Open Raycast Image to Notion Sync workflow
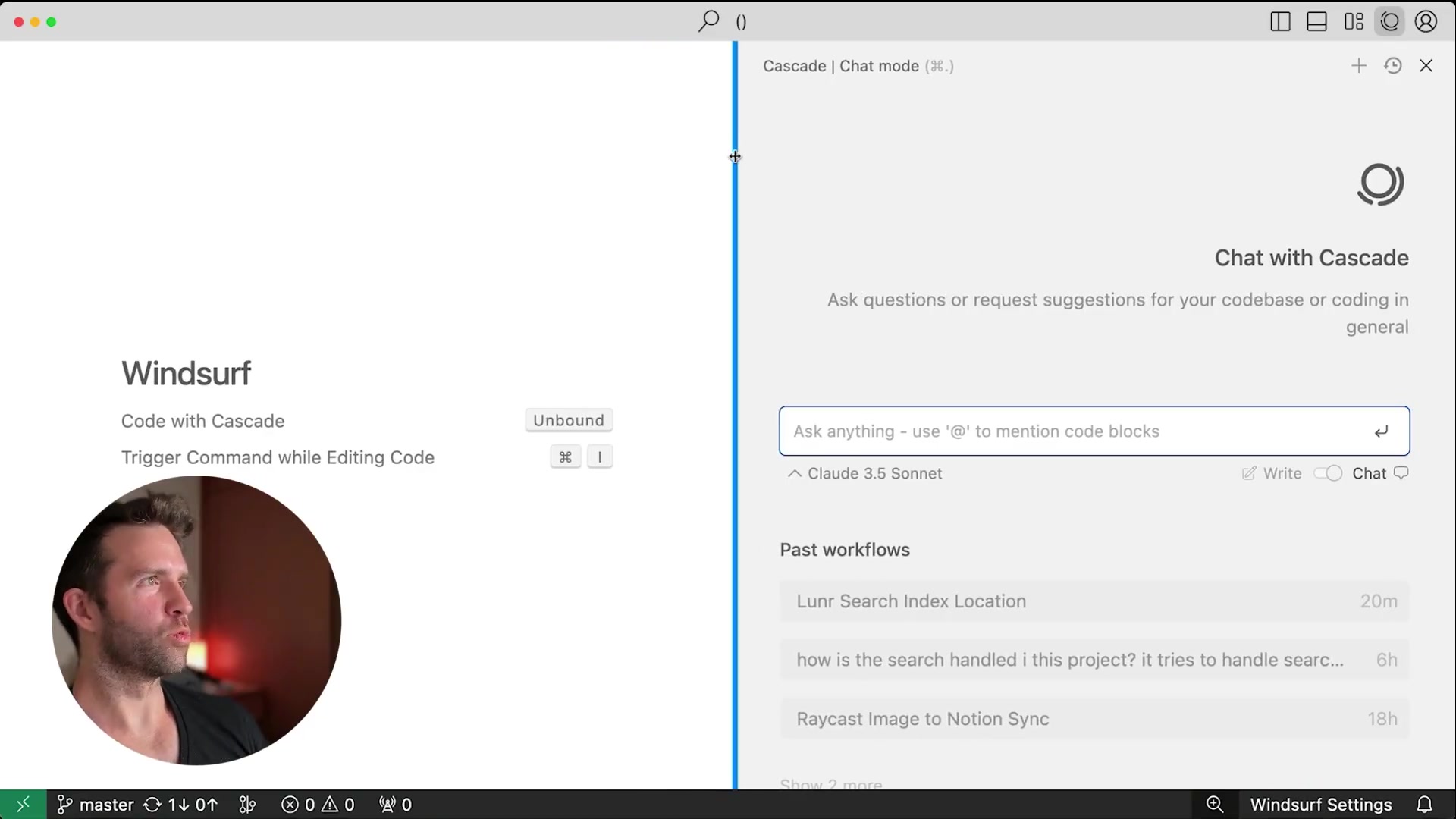Viewport: 1456px width, 819px height. [x=1094, y=719]
